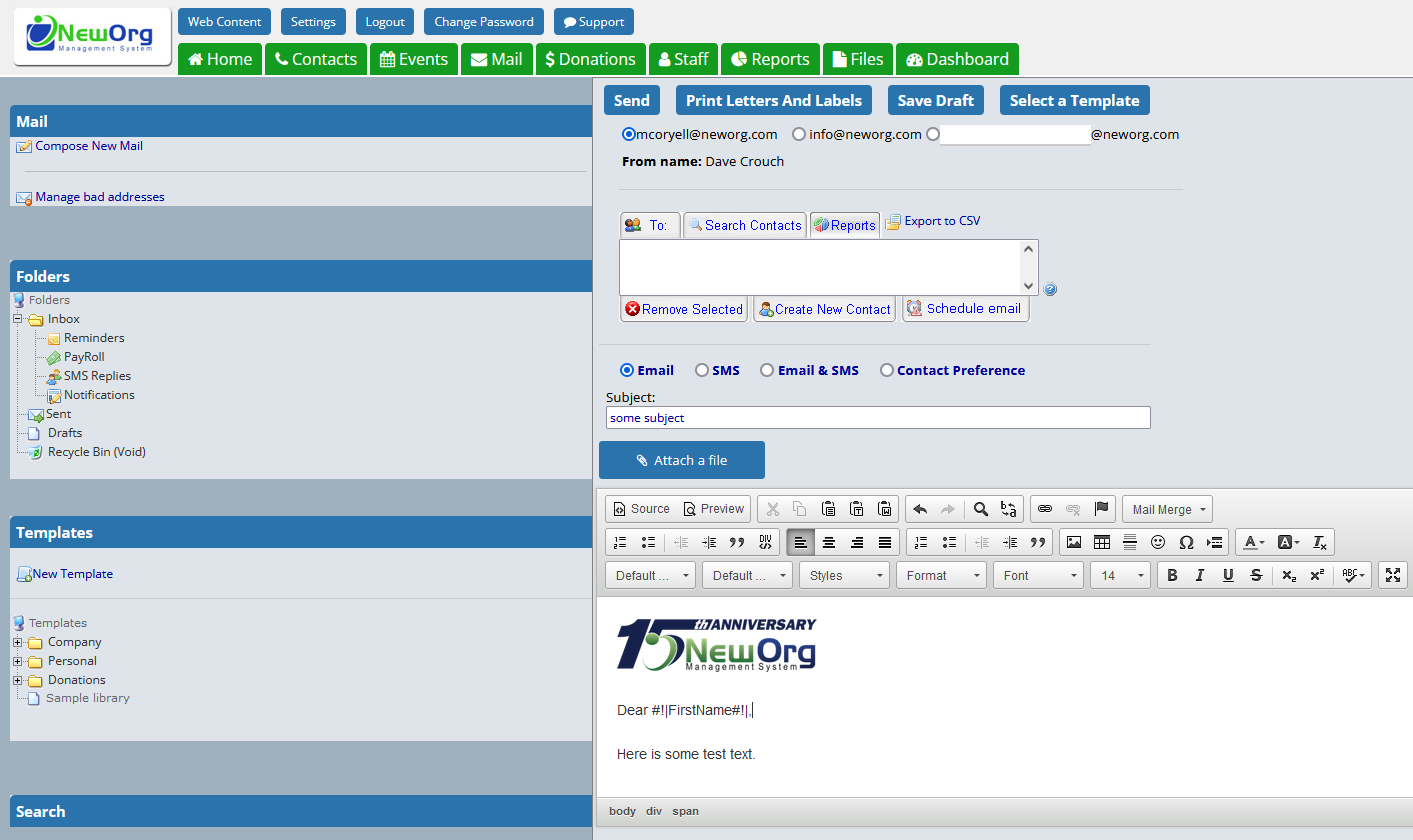Click the recipients box scroll down arrow
The height and width of the screenshot is (840, 1413).
pyautogui.click(x=1028, y=285)
